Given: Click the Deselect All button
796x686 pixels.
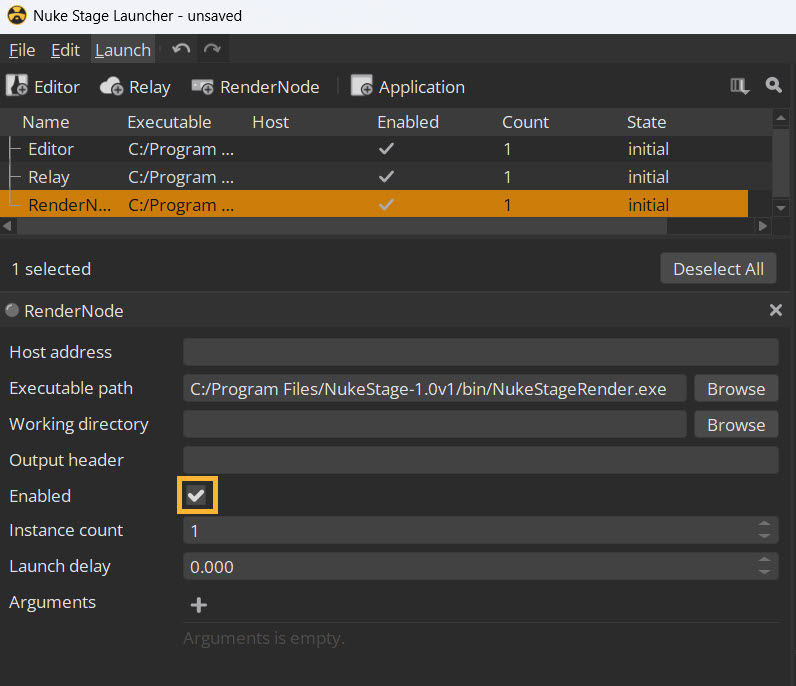Looking at the screenshot, I should tap(718, 268).
